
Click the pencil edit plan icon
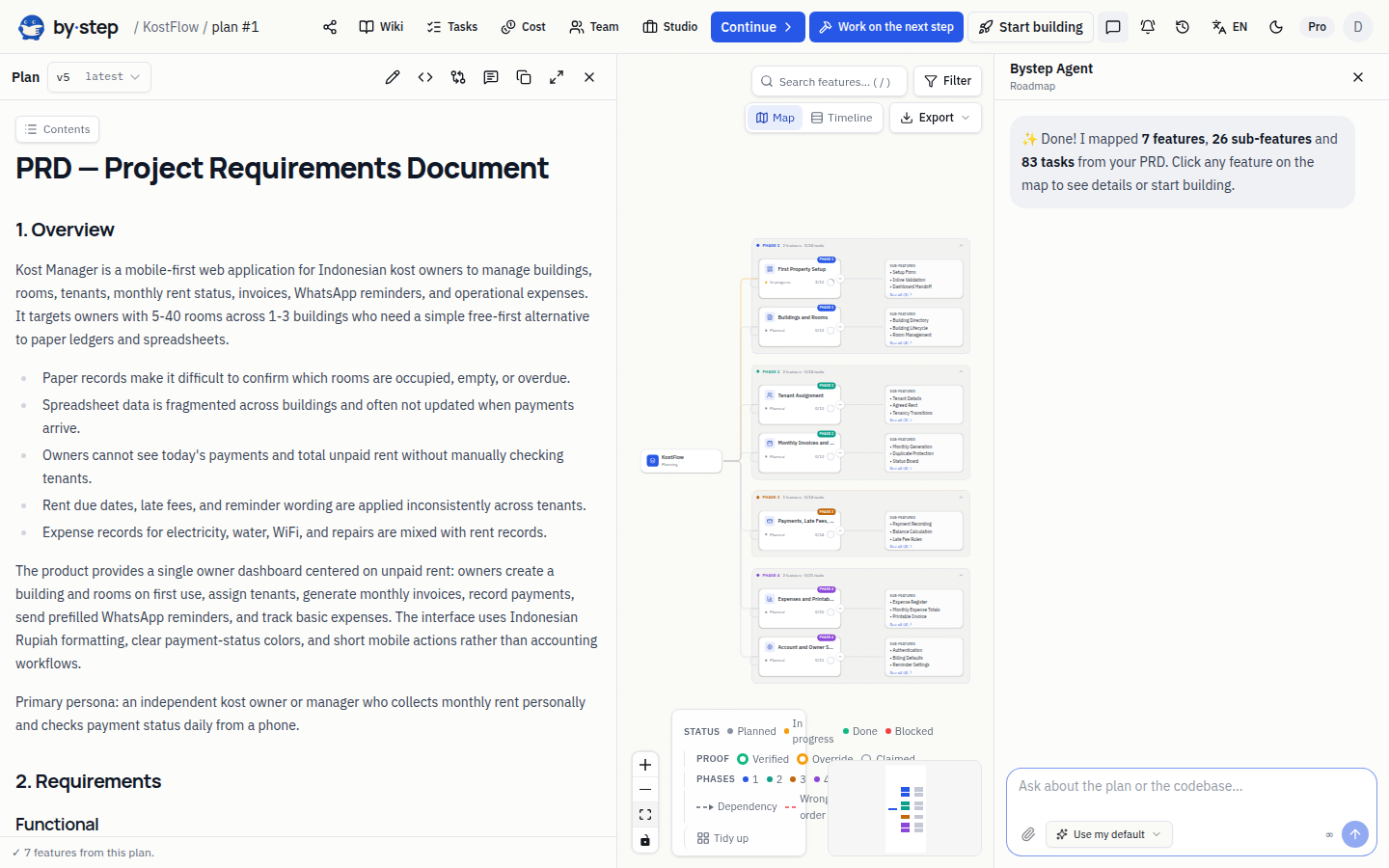click(x=393, y=77)
